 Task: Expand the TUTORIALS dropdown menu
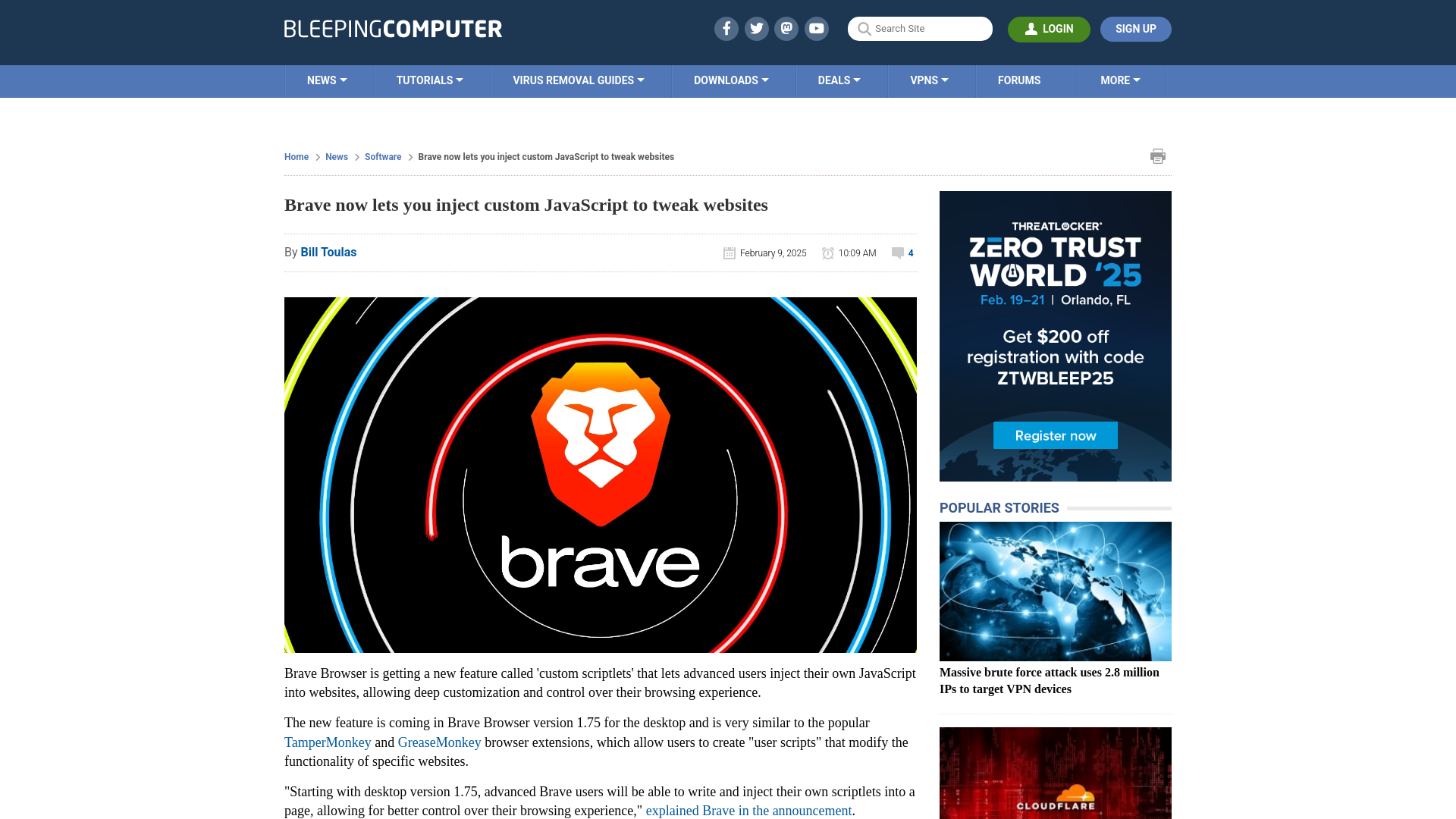click(429, 80)
